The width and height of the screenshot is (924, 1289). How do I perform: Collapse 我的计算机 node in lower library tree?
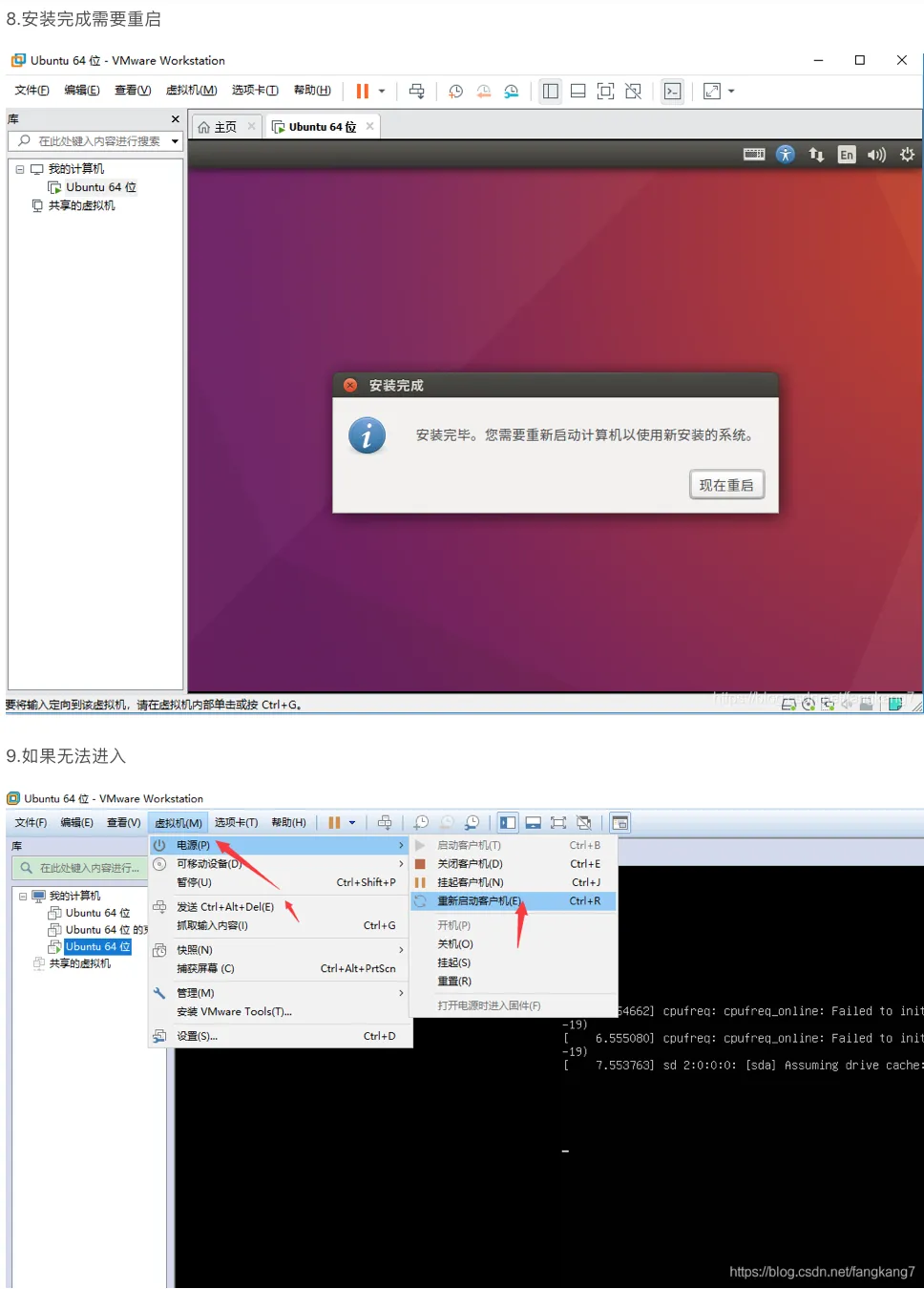23,897
